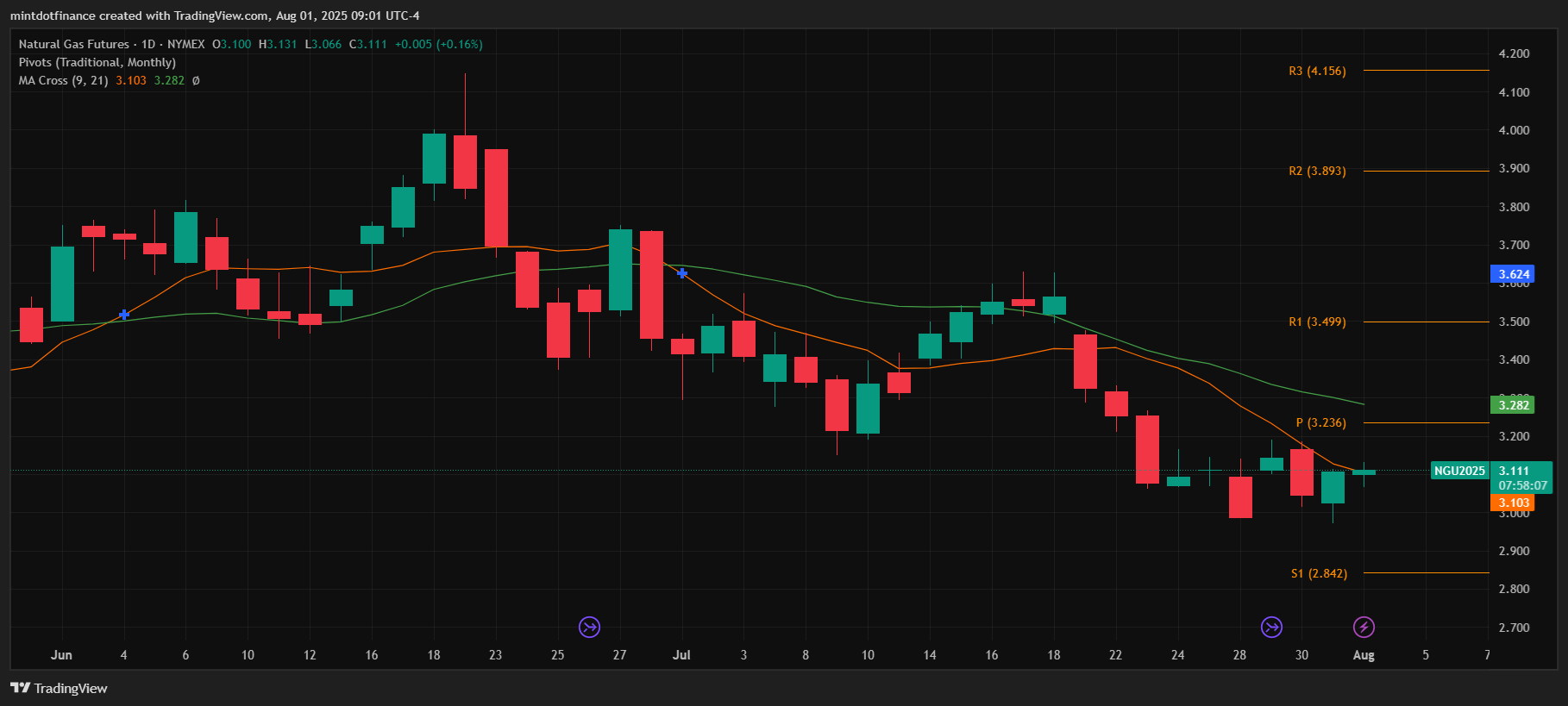1568x706 pixels.
Task: Click the 2.700 price scale label
Action: (1514, 628)
